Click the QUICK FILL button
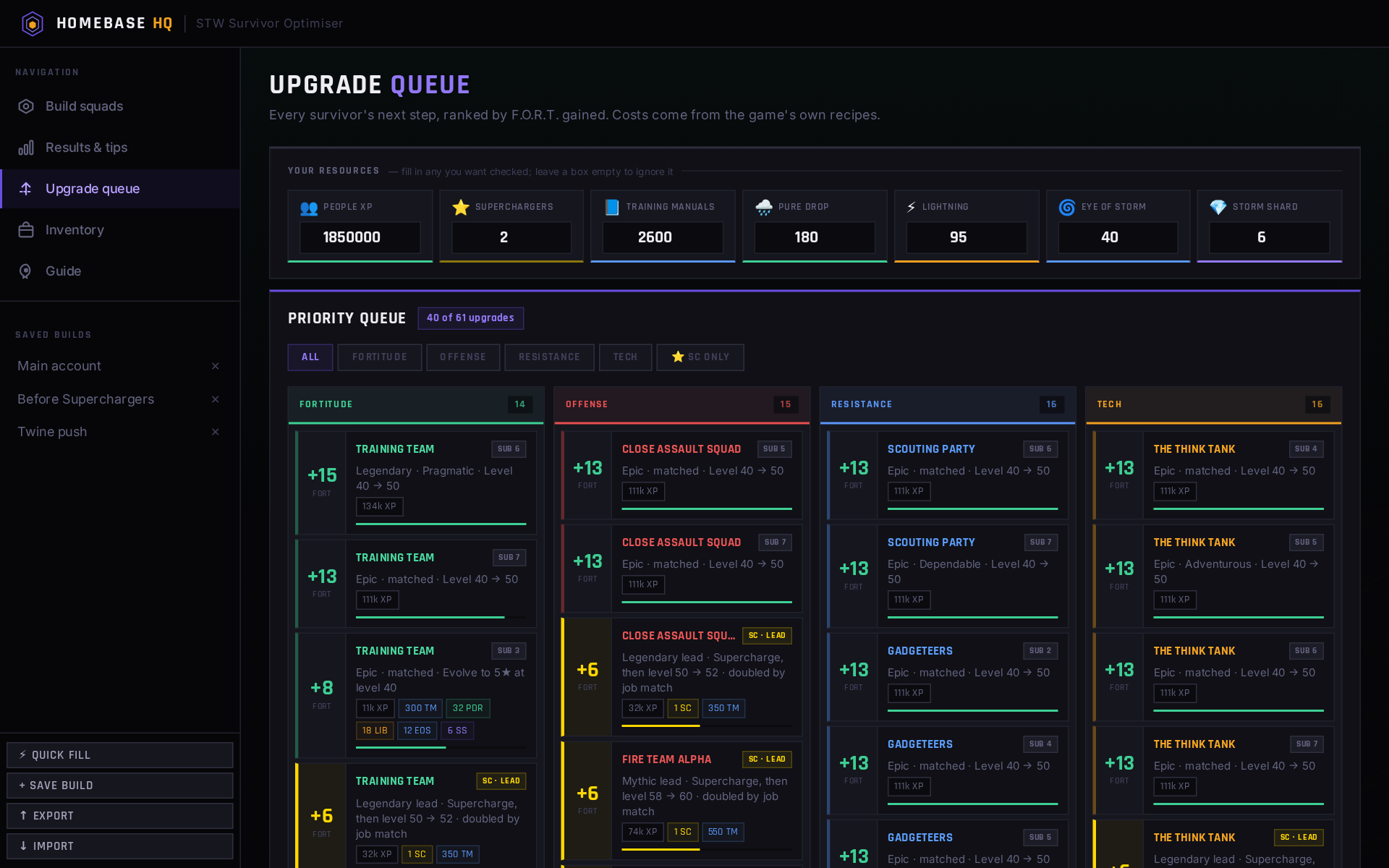The height and width of the screenshot is (868, 1389). (120, 755)
